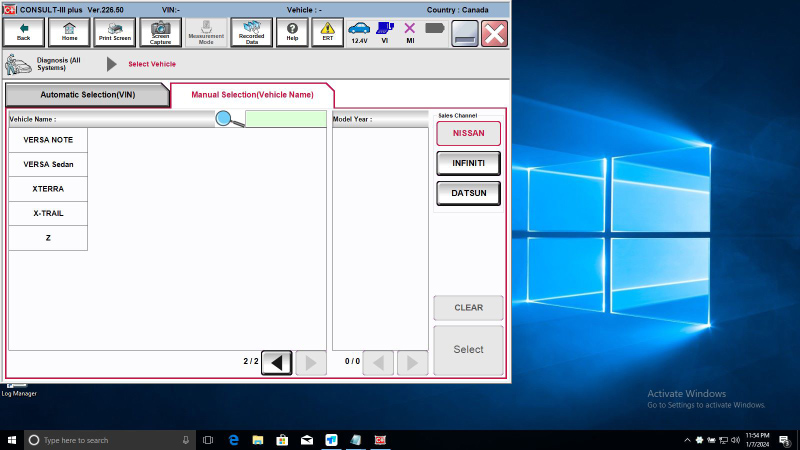Launch Microsoft Edge from taskbar
The height and width of the screenshot is (450, 800).
click(234, 440)
